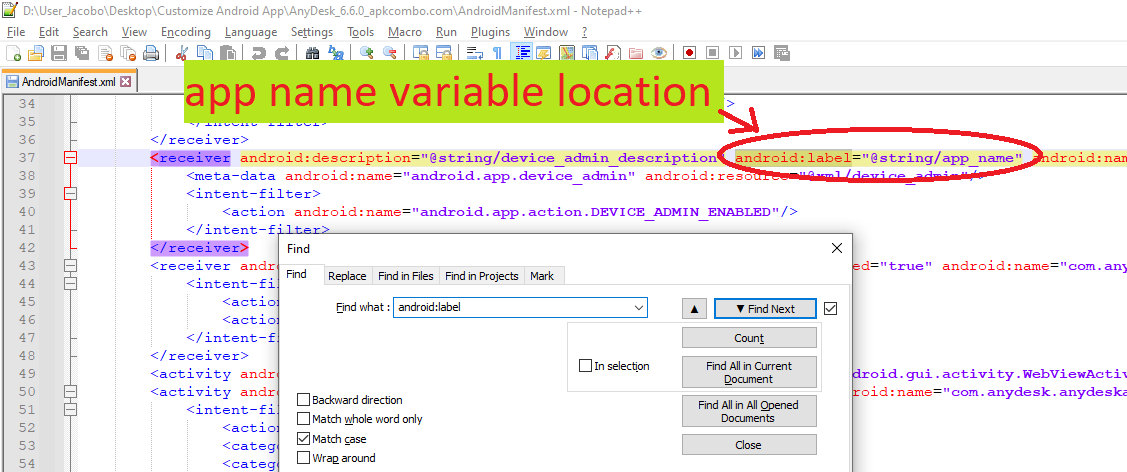Image resolution: width=1127 pixels, height=472 pixels.
Task: Click the Replace toolbar icon
Action: coord(336,53)
